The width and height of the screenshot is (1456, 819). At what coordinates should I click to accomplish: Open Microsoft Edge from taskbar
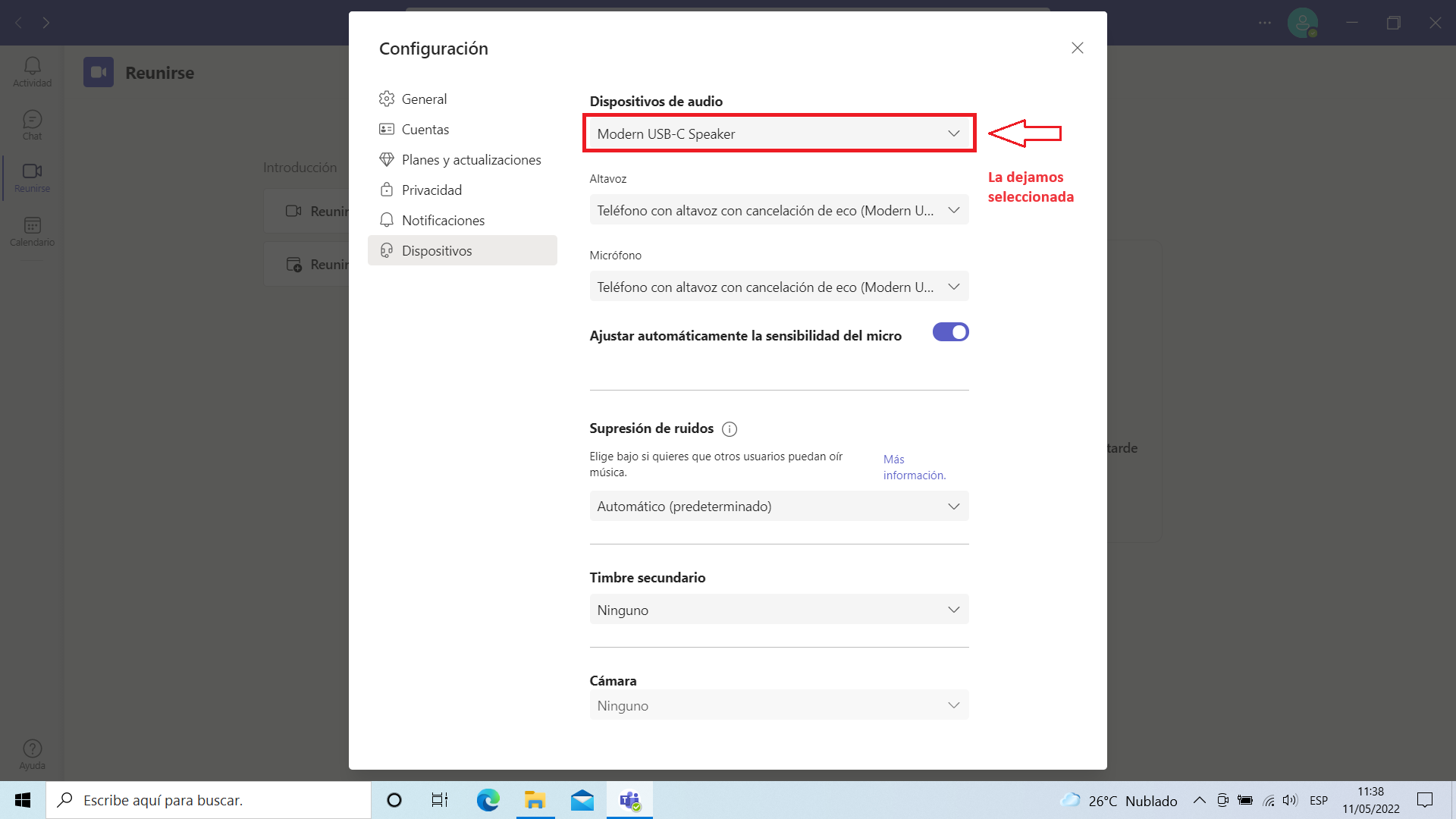pos(488,800)
